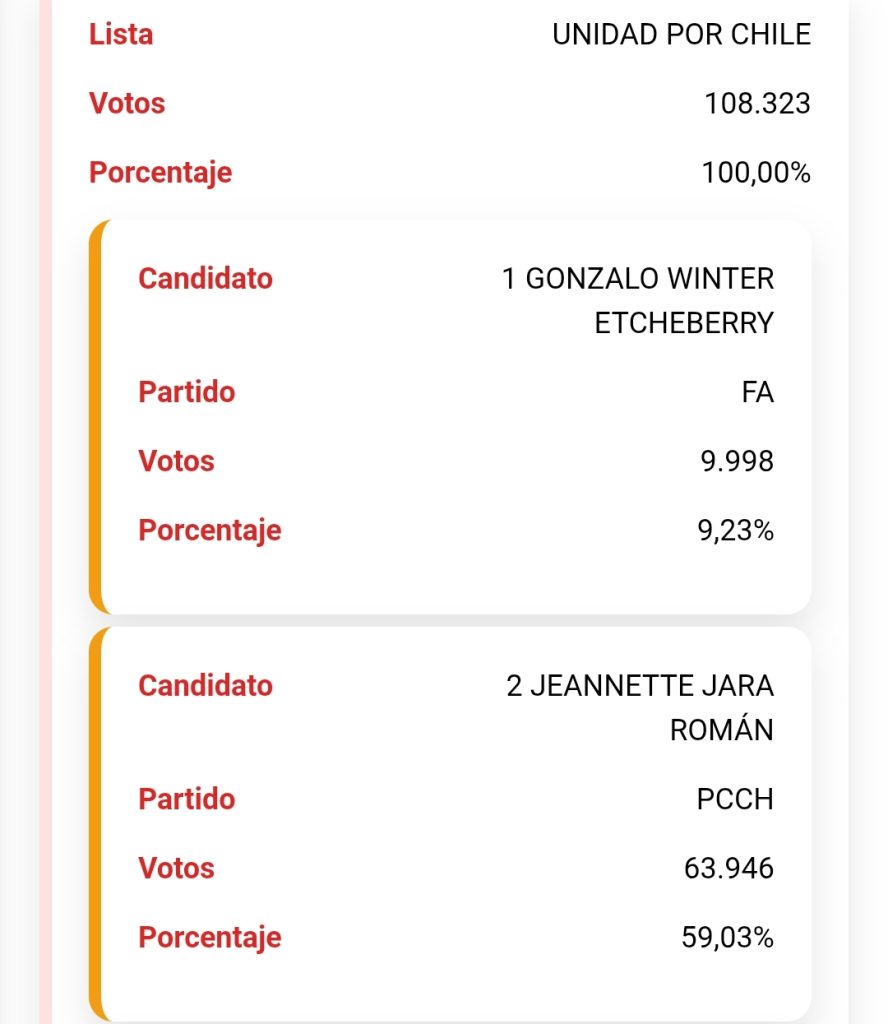Click the 100,00% list percentage value
The height and width of the screenshot is (1024, 888).
(x=756, y=173)
